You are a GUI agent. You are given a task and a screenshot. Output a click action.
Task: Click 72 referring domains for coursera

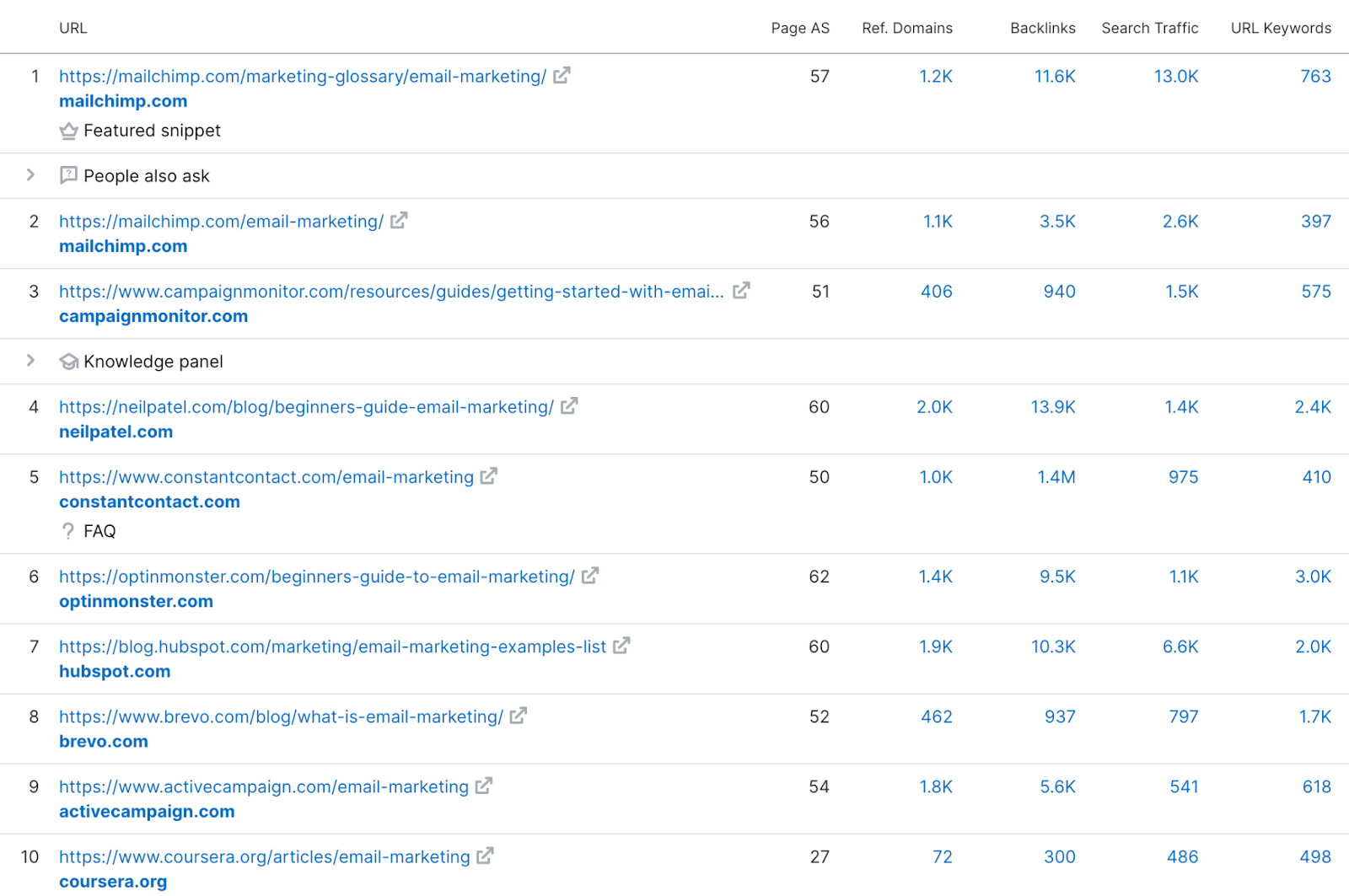pos(943,856)
